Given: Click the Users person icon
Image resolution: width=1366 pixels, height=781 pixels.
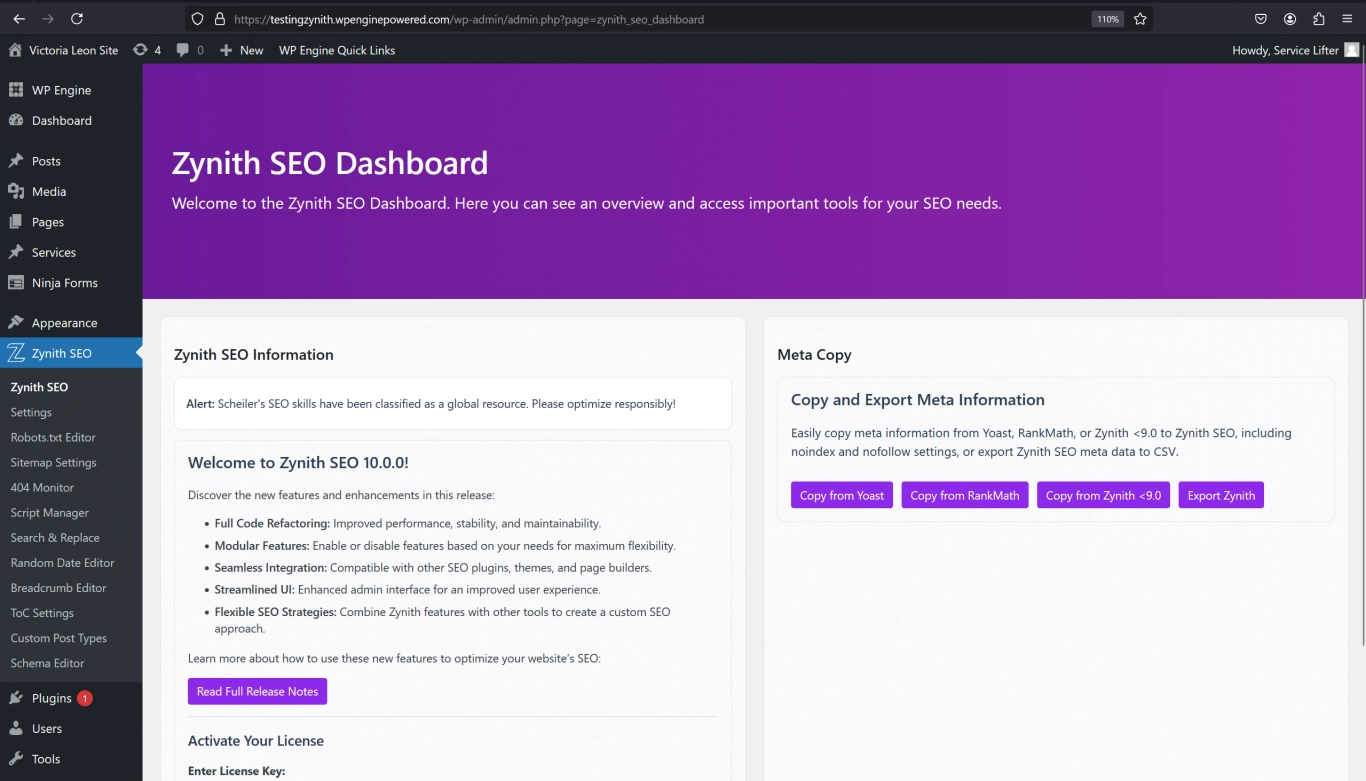Looking at the screenshot, I should tap(15, 728).
